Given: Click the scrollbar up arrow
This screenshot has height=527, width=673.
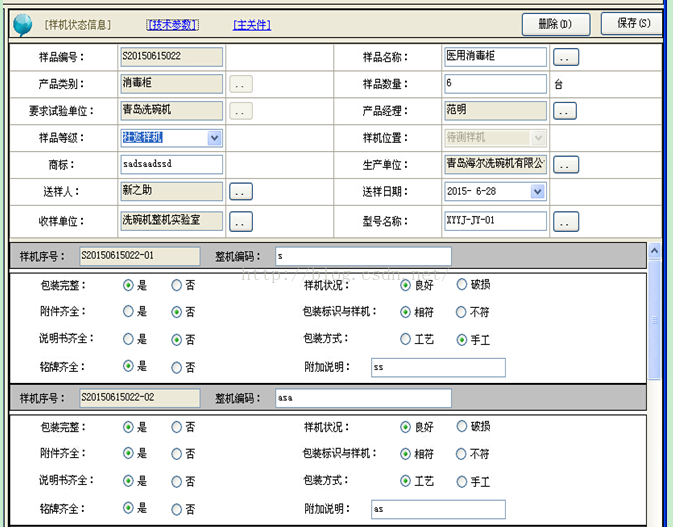Looking at the screenshot, I should click(x=654, y=250).
